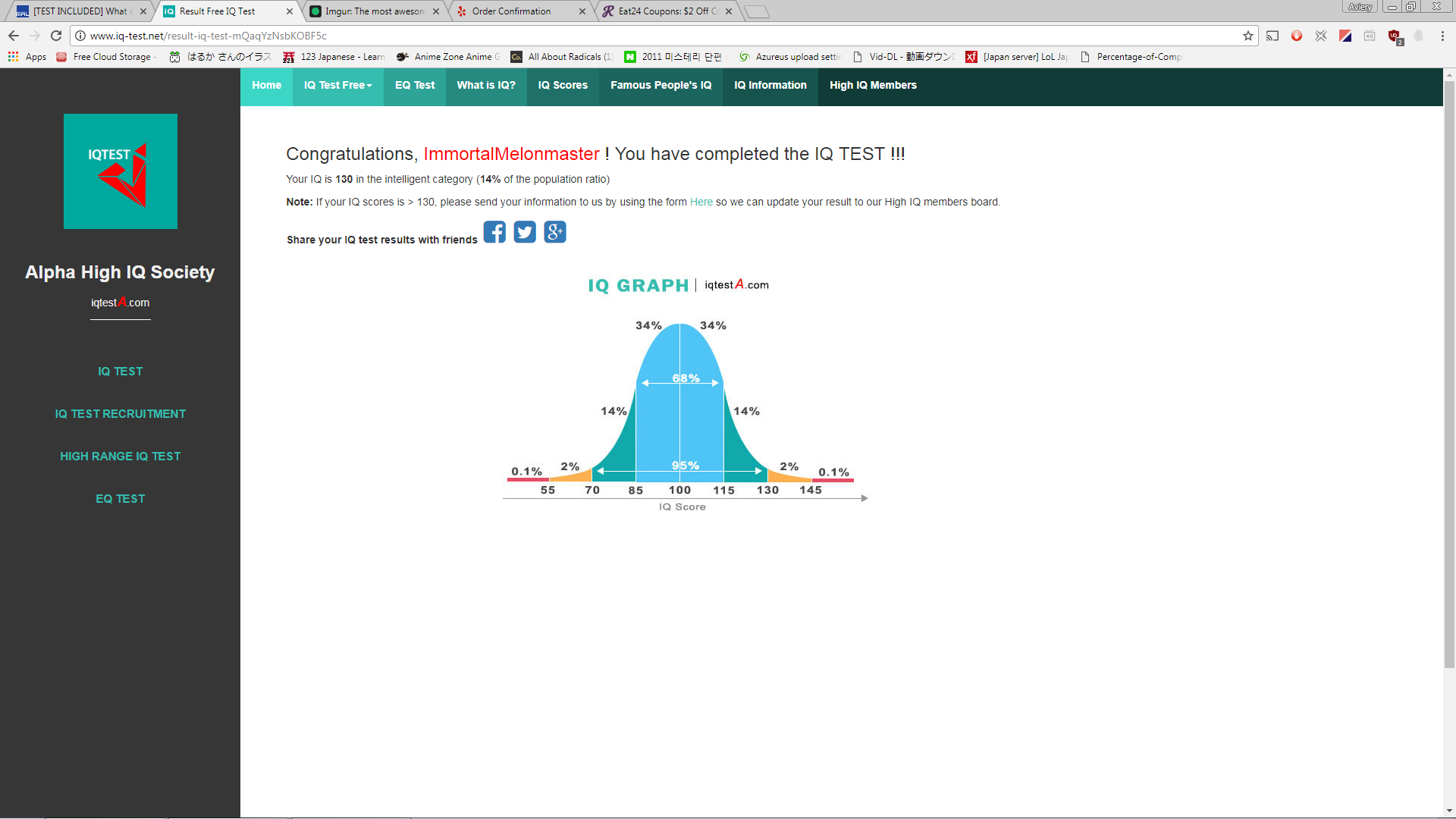Open Japan server LoL bookmark

click(1017, 57)
